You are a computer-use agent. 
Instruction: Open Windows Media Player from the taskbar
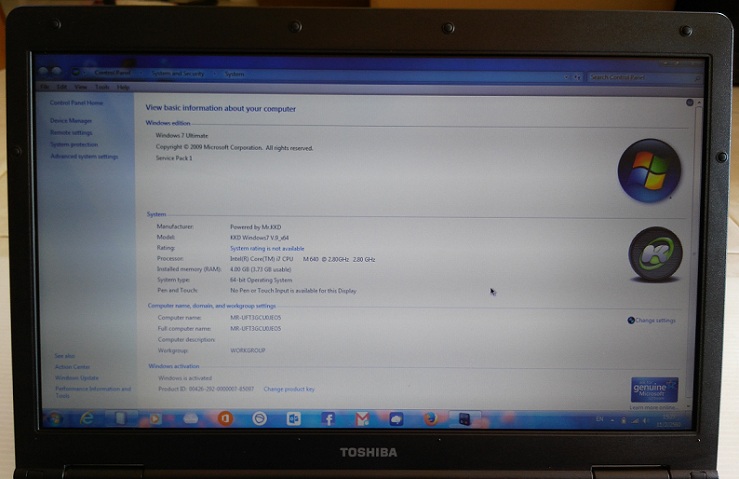[155, 418]
